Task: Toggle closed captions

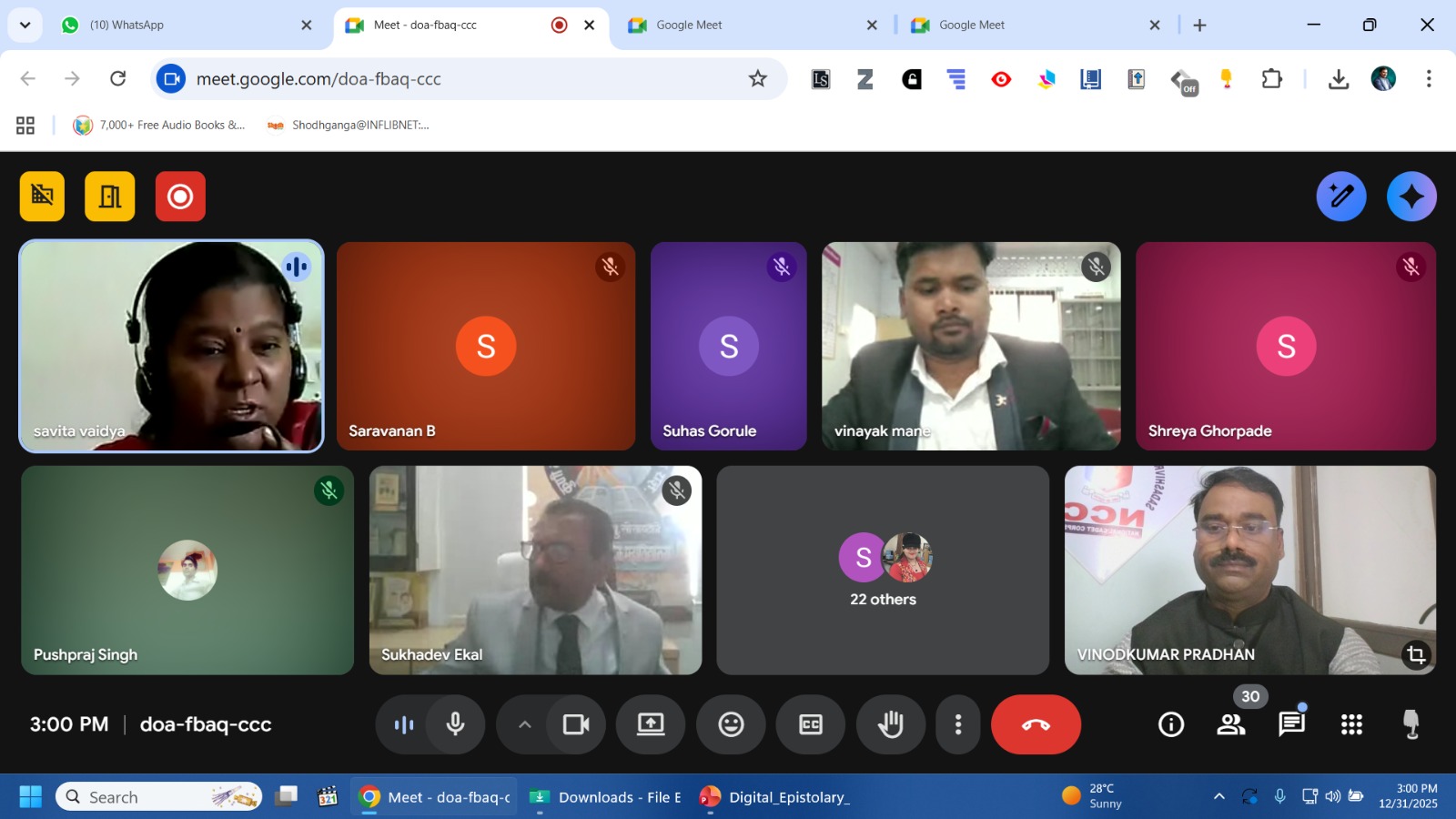Action: pos(810,724)
